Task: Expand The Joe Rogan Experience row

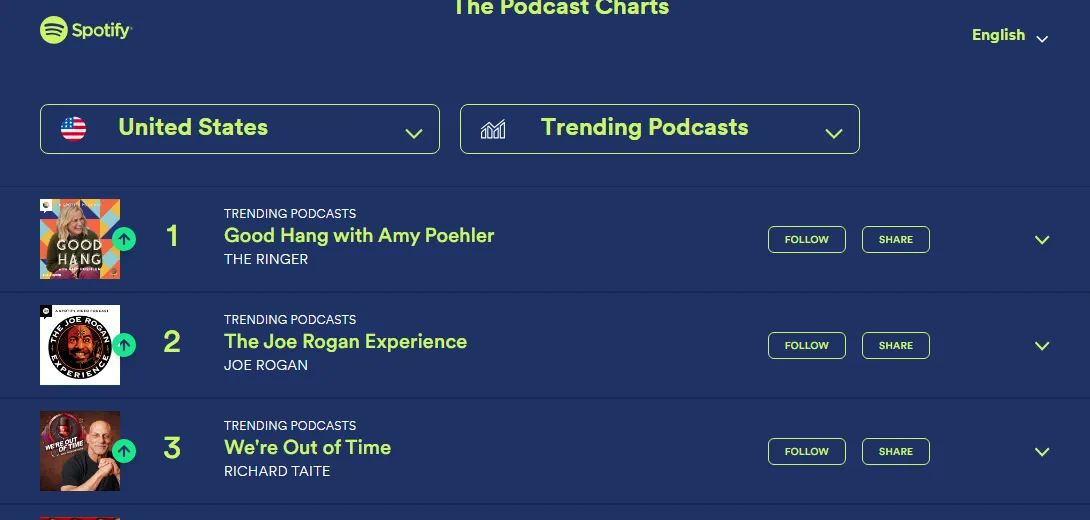Action: coord(1041,346)
